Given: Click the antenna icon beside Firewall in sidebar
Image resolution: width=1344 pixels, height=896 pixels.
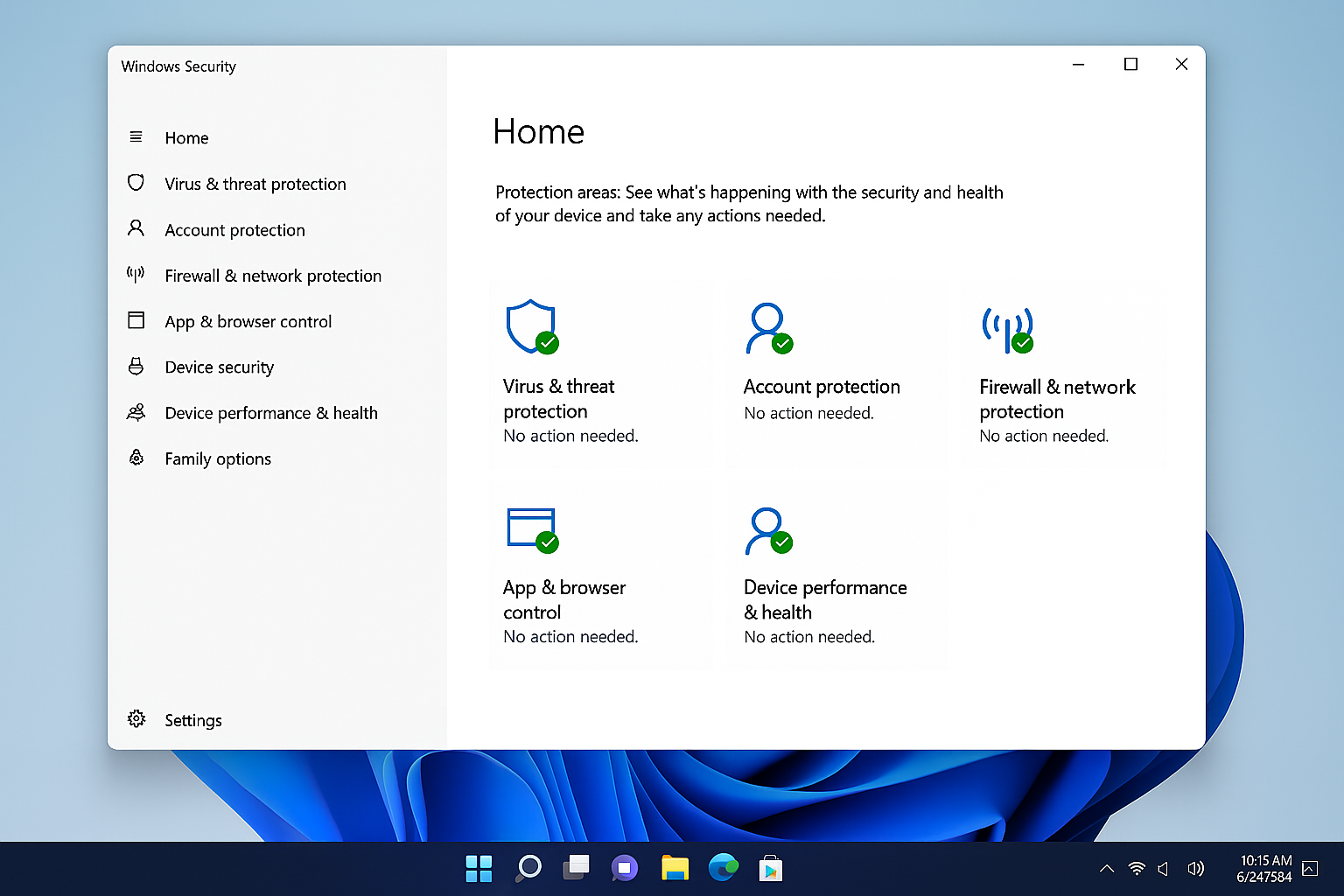Looking at the screenshot, I should coord(136,274).
